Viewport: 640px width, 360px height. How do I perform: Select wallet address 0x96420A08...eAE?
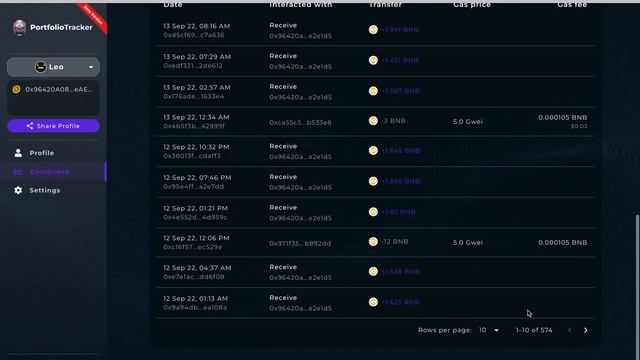pyautogui.click(x=59, y=89)
